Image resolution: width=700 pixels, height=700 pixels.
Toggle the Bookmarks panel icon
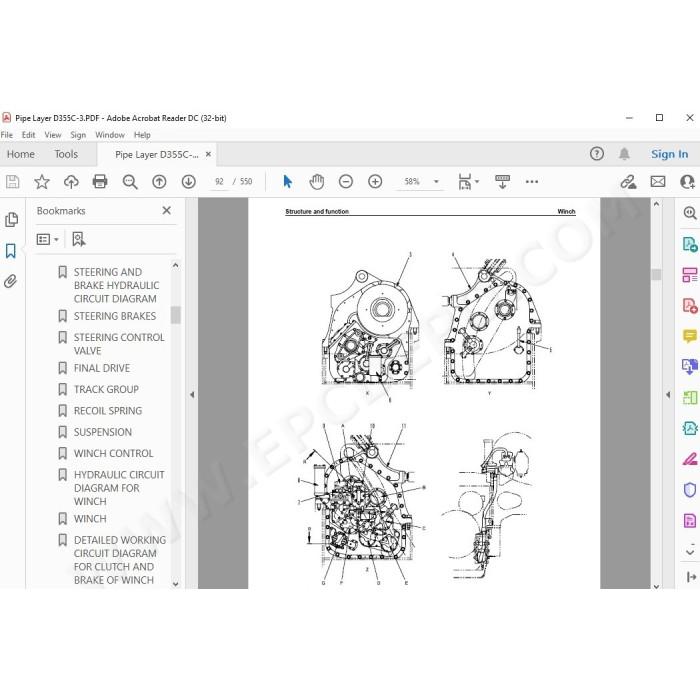(11, 251)
